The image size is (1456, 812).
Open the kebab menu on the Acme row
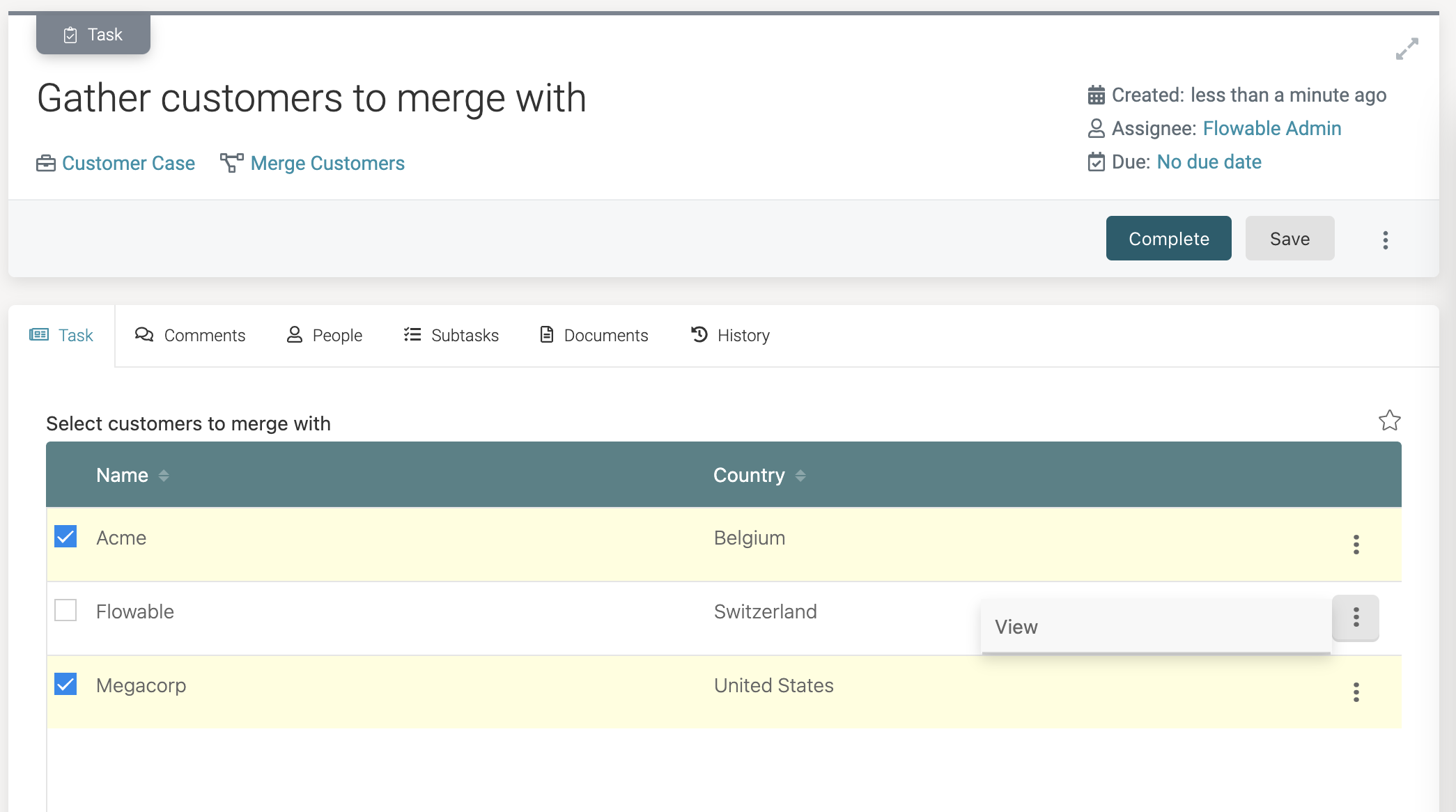(1356, 545)
